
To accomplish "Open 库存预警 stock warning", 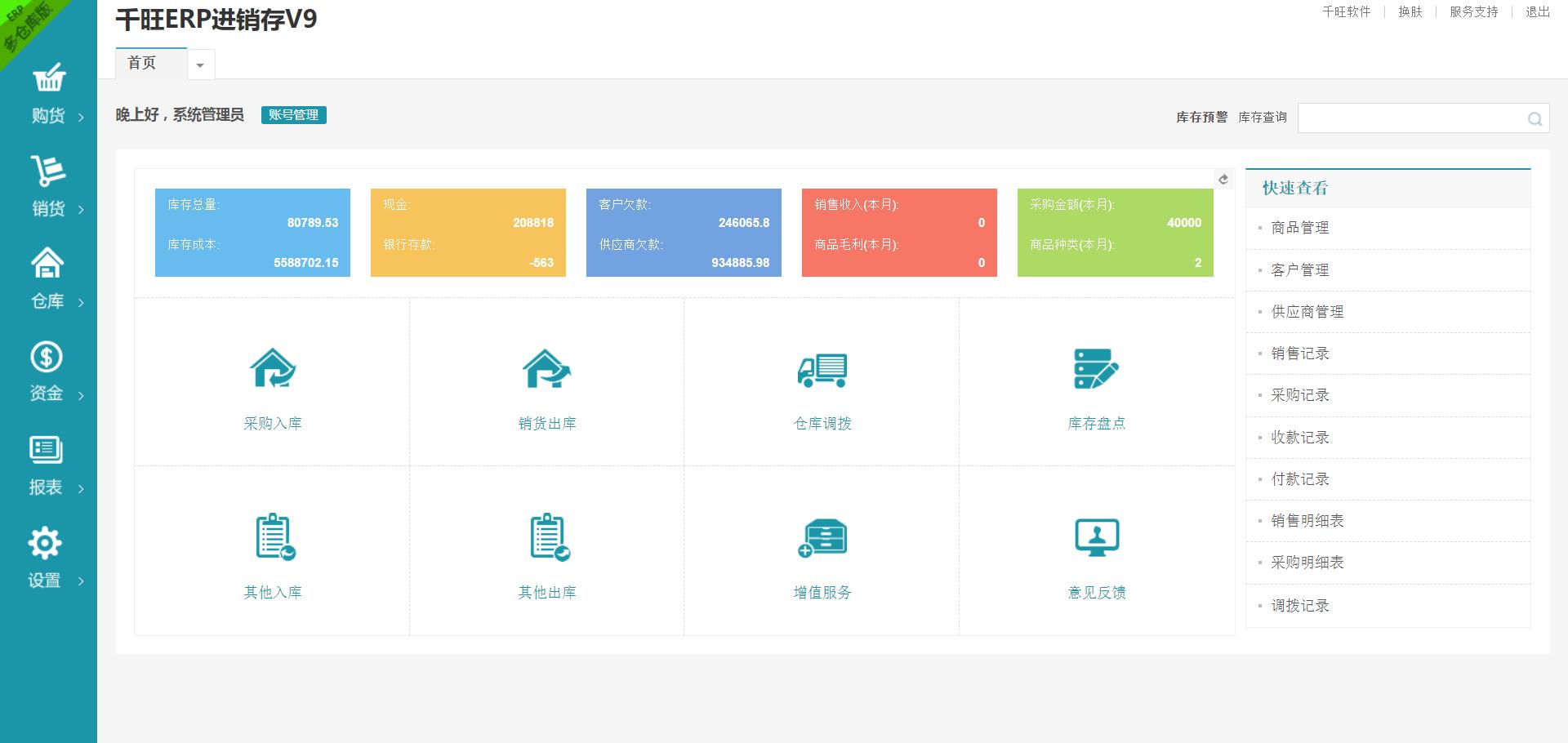I will (1201, 118).
